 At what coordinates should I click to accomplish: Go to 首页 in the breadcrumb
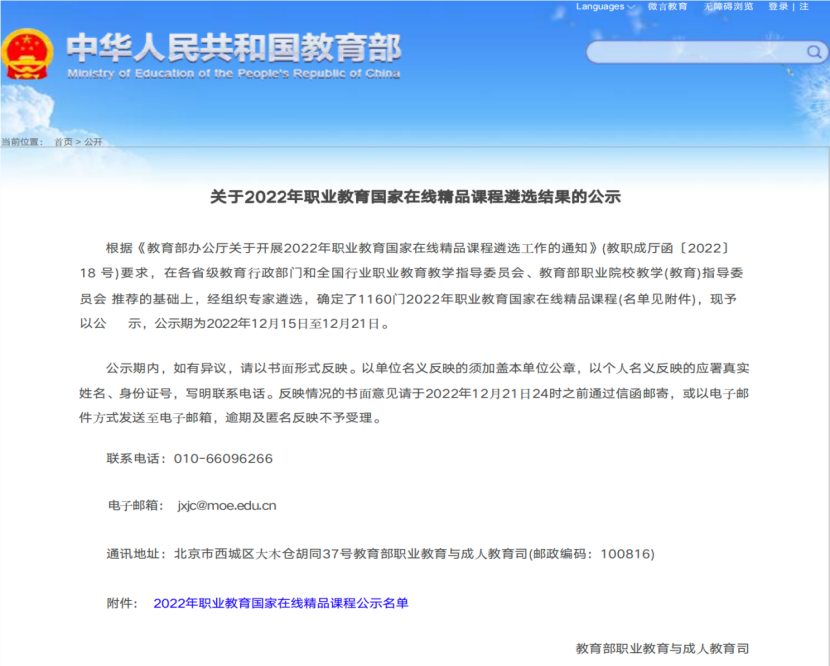(63, 142)
